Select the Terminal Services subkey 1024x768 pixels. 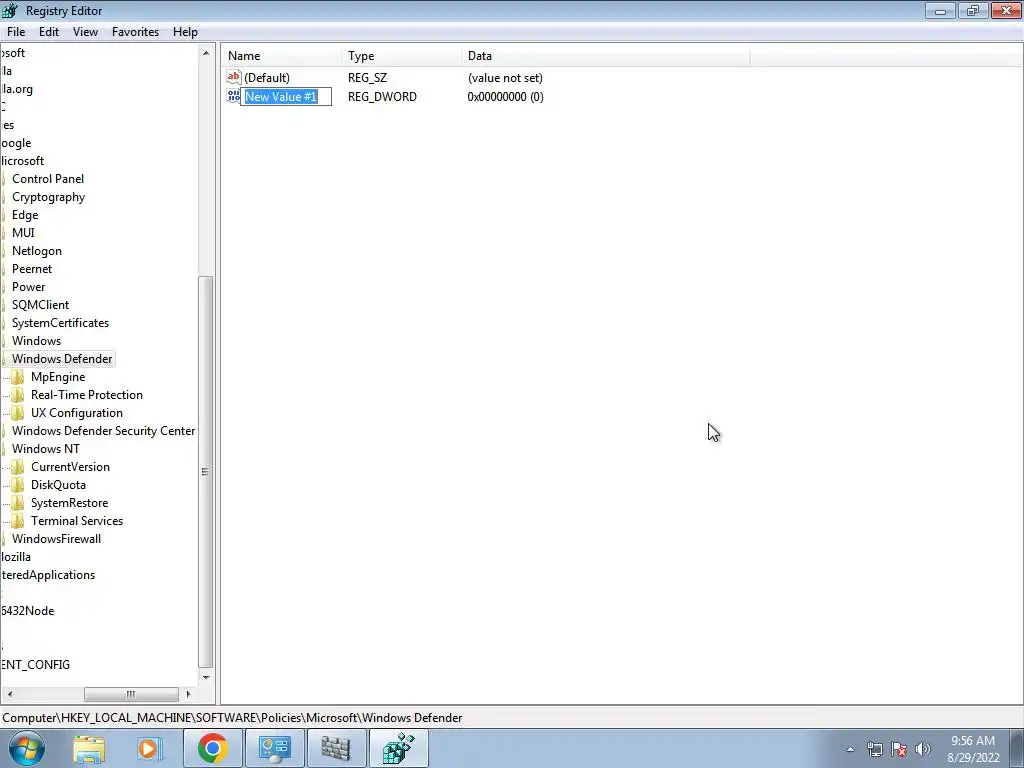(x=76, y=520)
